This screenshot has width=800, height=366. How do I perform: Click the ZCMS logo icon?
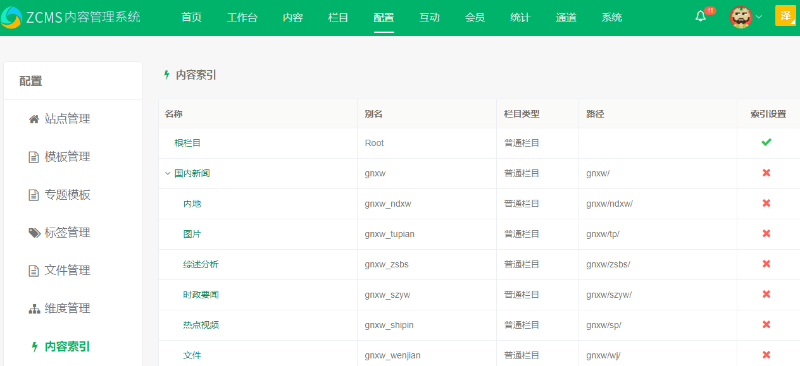click(11, 17)
